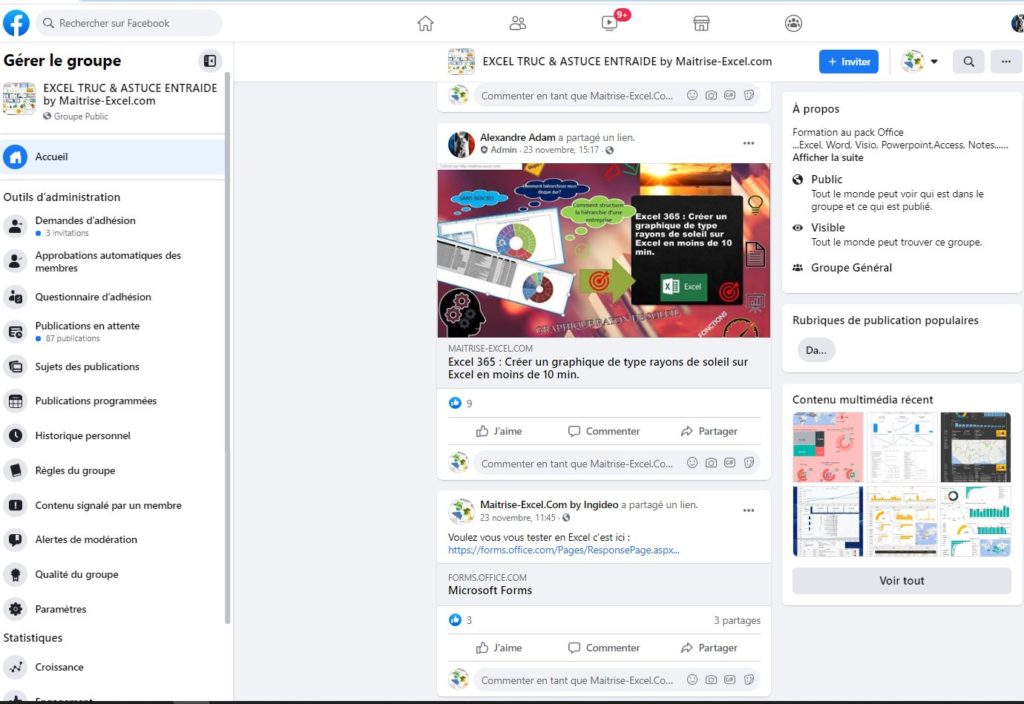Focus the Rechercher sur Facebook search field
This screenshot has height=704, width=1024.
pos(129,23)
